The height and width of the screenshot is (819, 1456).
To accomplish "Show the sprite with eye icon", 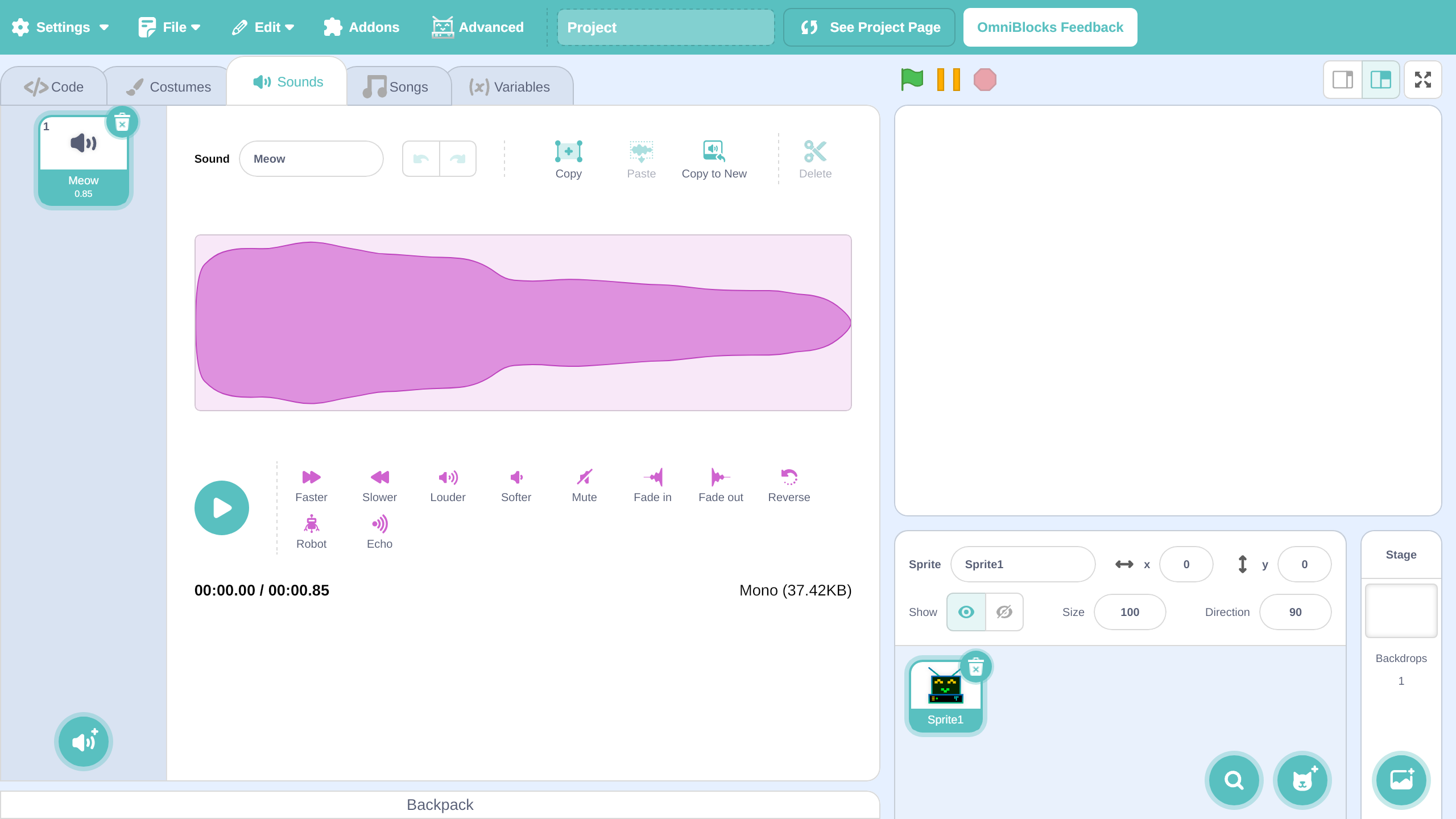I will click(966, 612).
